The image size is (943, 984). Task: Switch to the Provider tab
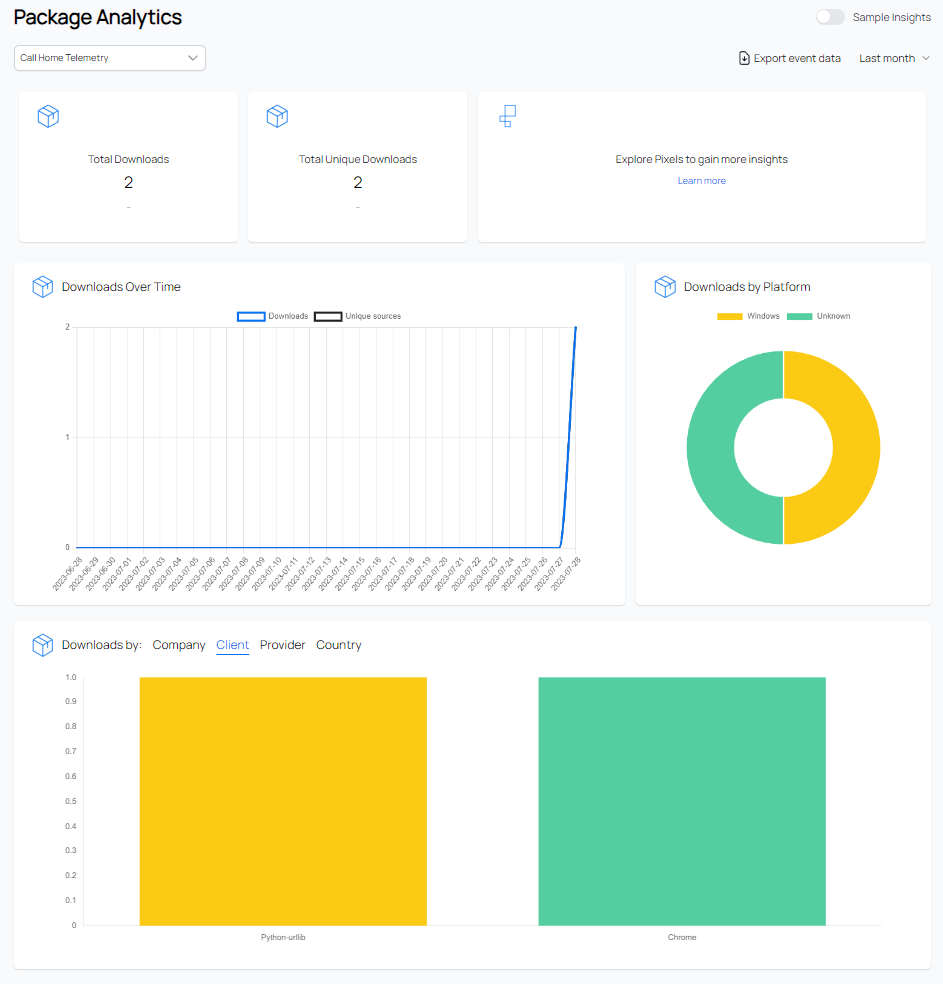[x=282, y=645]
